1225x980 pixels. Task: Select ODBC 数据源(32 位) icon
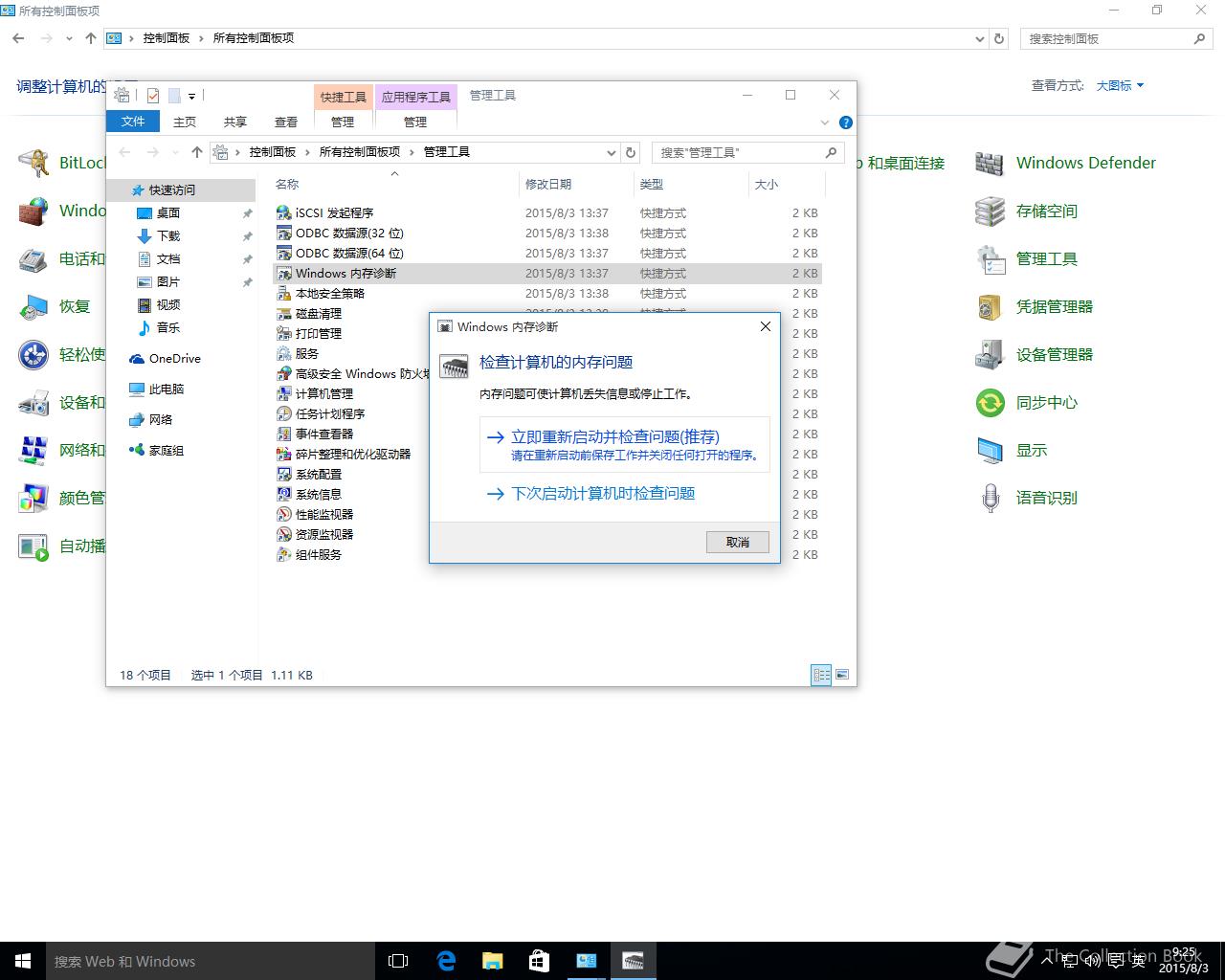[283, 233]
